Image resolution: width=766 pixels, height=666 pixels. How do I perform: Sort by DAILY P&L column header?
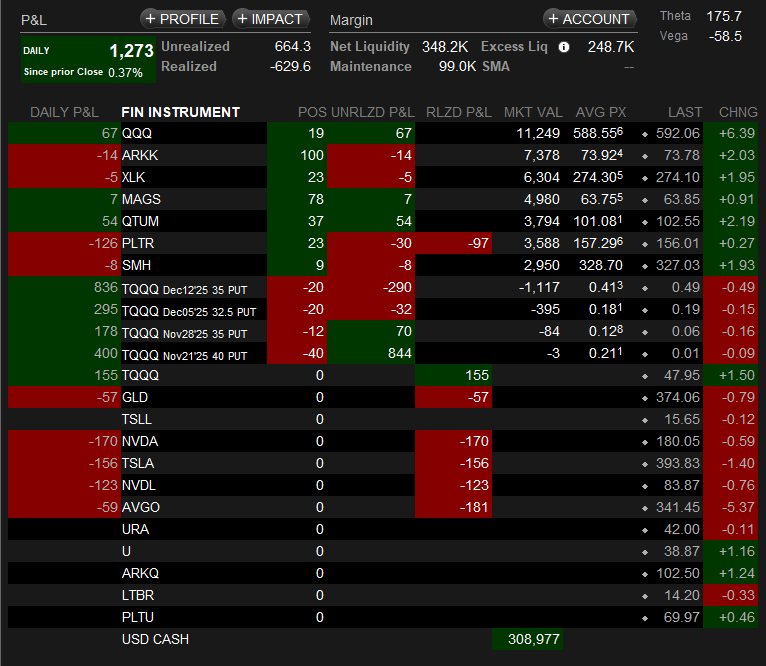(64, 112)
